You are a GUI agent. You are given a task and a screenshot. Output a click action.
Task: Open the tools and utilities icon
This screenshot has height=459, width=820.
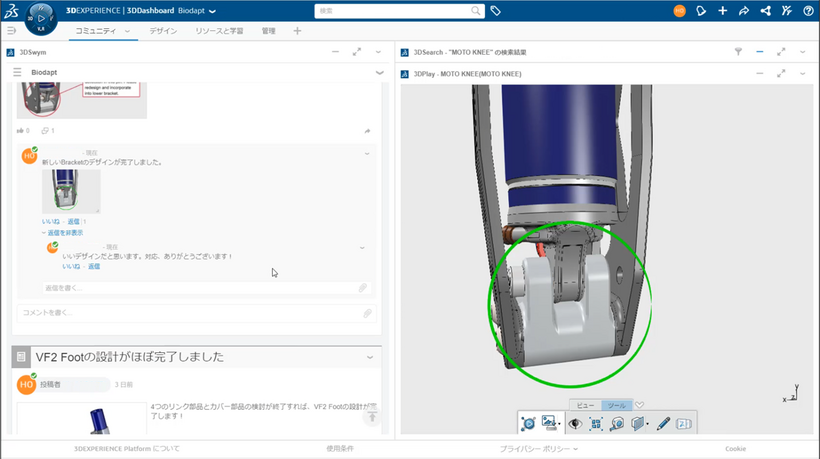click(x=787, y=10)
